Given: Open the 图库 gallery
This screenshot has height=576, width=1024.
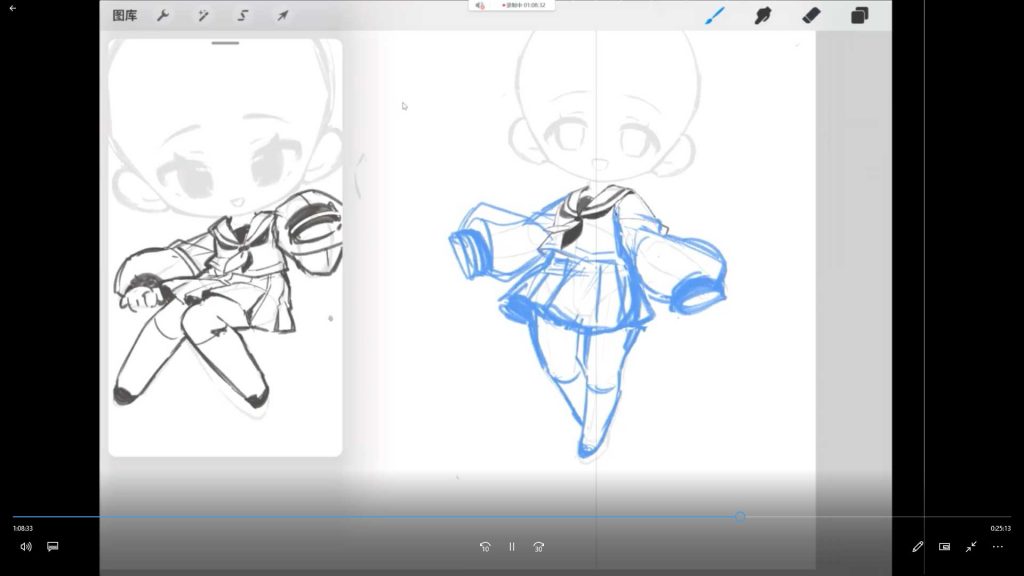Looking at the screenshot, I should point(125,16).
